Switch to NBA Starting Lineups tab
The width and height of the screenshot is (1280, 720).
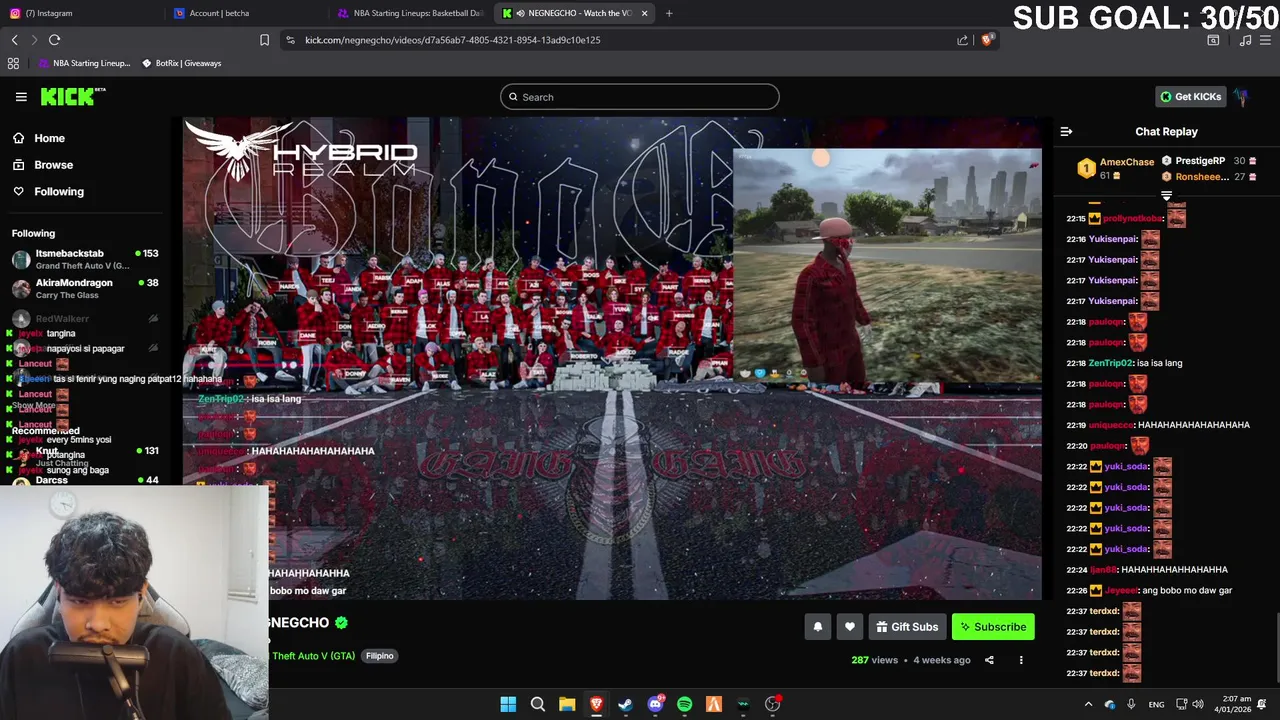pyautogui.click(x=412, y=13)
